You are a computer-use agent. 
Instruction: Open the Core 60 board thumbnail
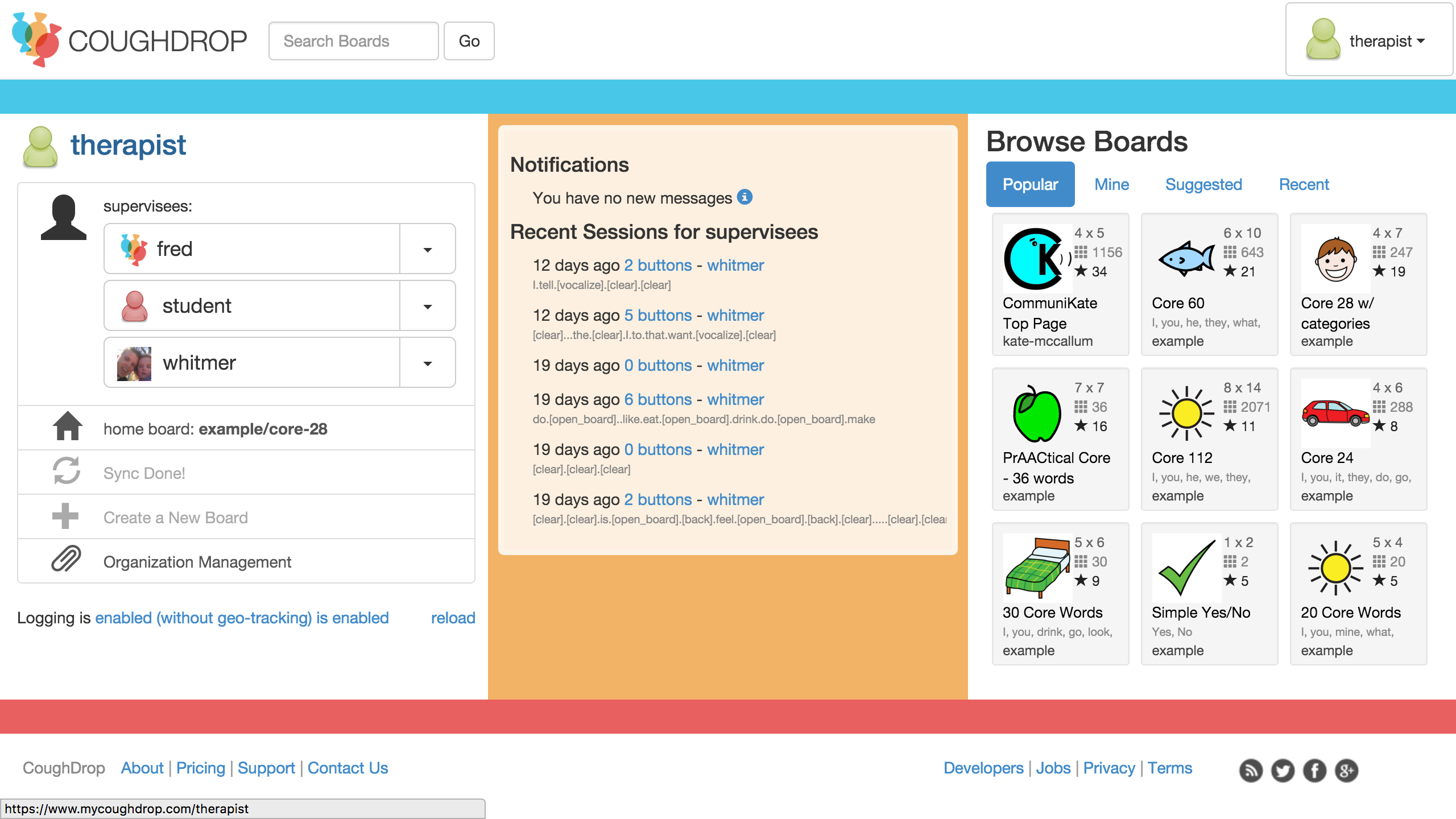coord(1186,259)
